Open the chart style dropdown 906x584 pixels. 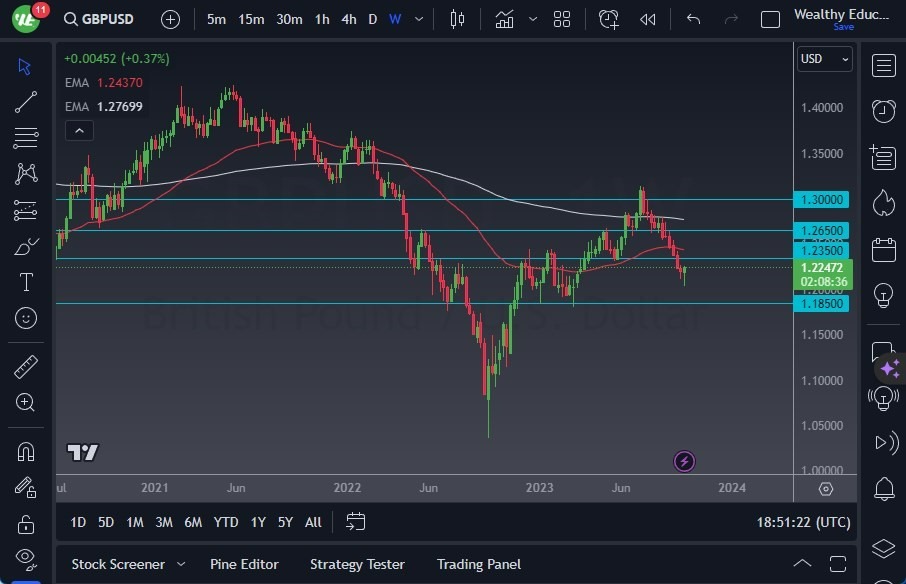pyautogui.click(x=533, y=19)
